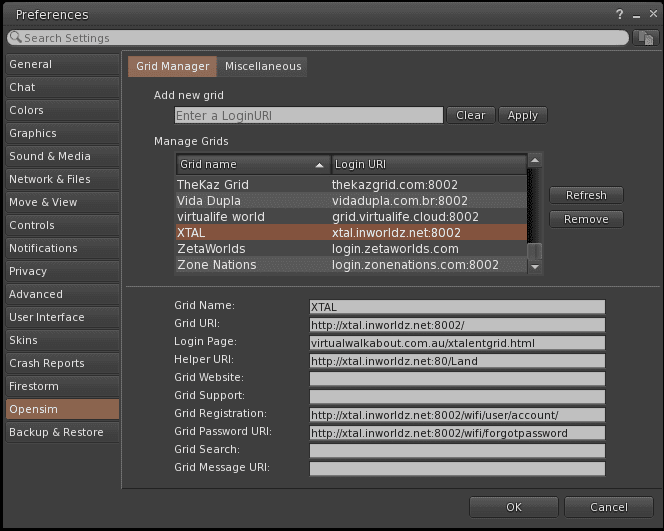The width and height of the screenshot is (664, 531).
Task: Click the Enter a LoginURI field
Action: 308,115
